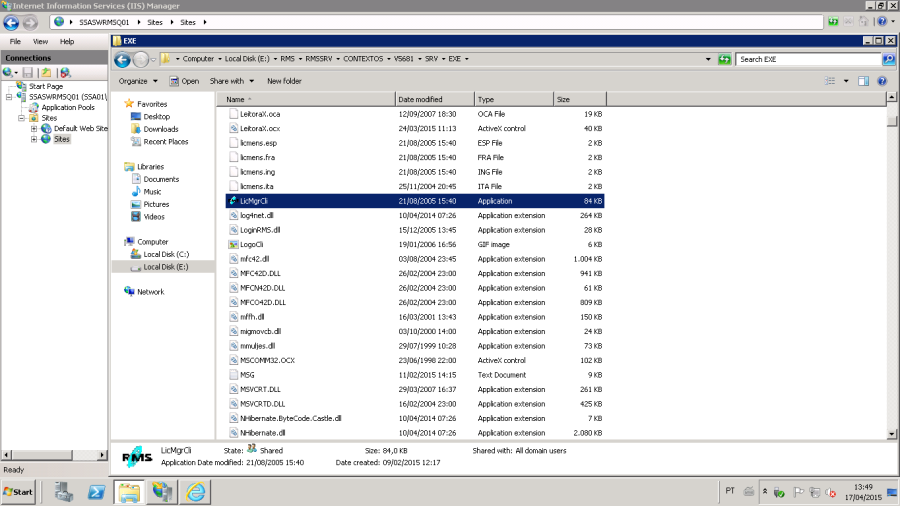Open the Help menu

pyautogui.click(x=67, y=41)
